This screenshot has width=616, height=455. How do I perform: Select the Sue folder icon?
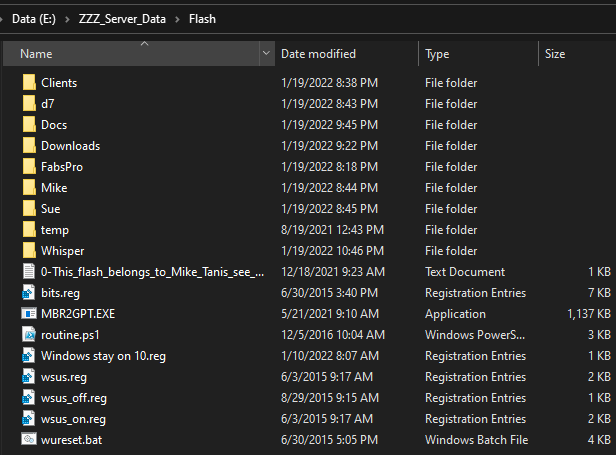(x=29, y=209)
